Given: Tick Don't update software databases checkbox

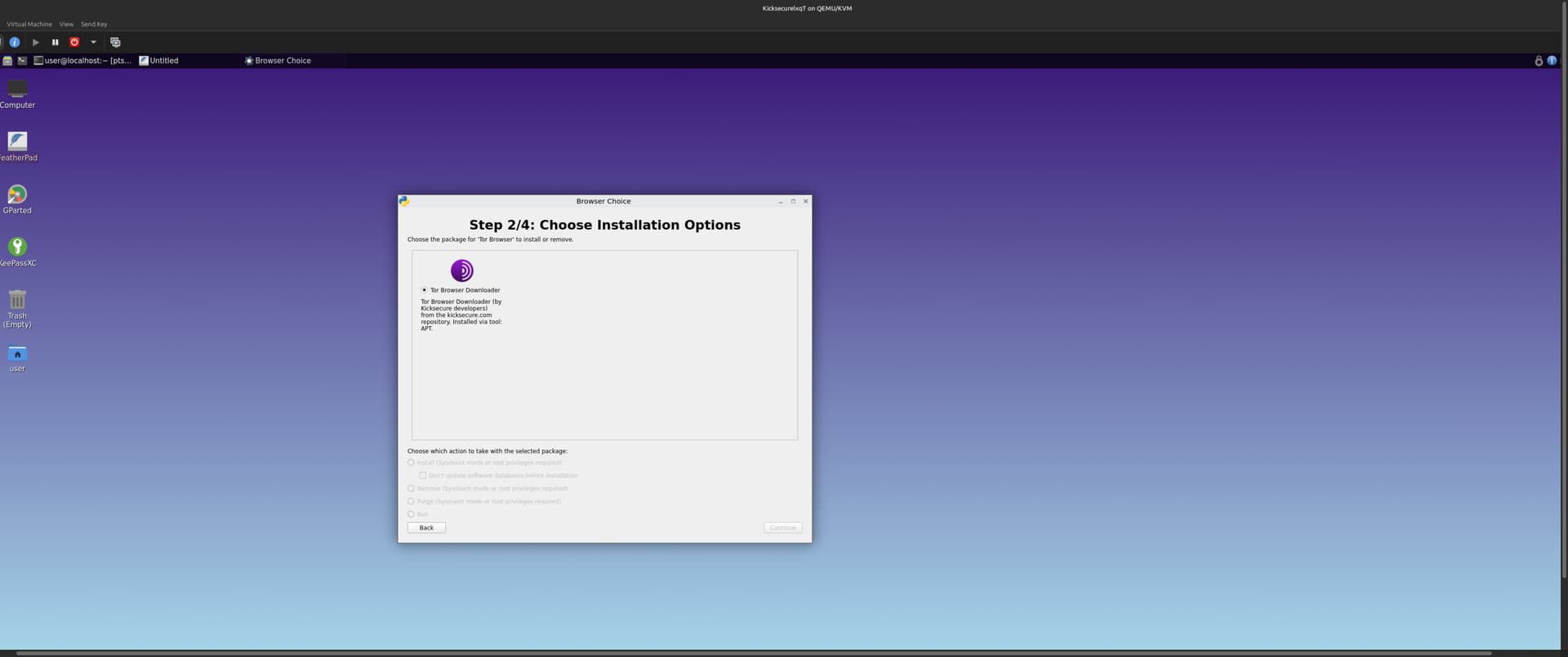Looking at the screenshot, I should pos(422,476).
